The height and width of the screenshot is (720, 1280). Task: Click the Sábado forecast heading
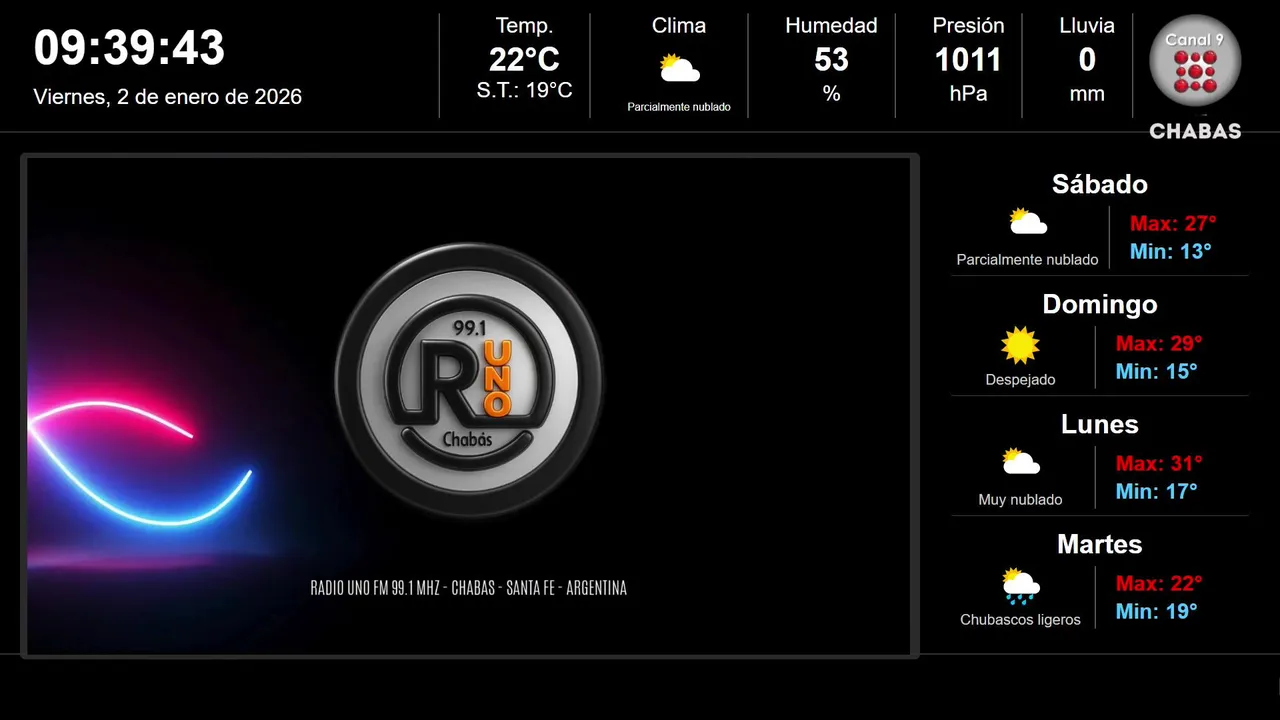(x=1099, y=184)
